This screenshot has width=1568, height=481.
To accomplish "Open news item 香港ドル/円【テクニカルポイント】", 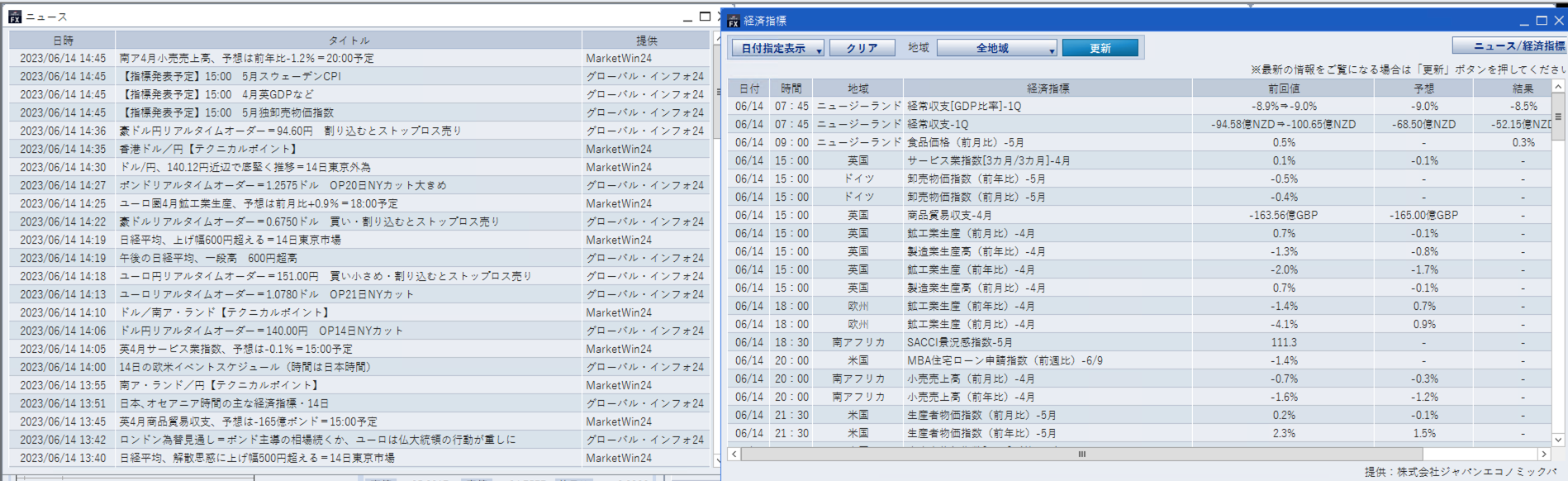I will tap(208, 150).
